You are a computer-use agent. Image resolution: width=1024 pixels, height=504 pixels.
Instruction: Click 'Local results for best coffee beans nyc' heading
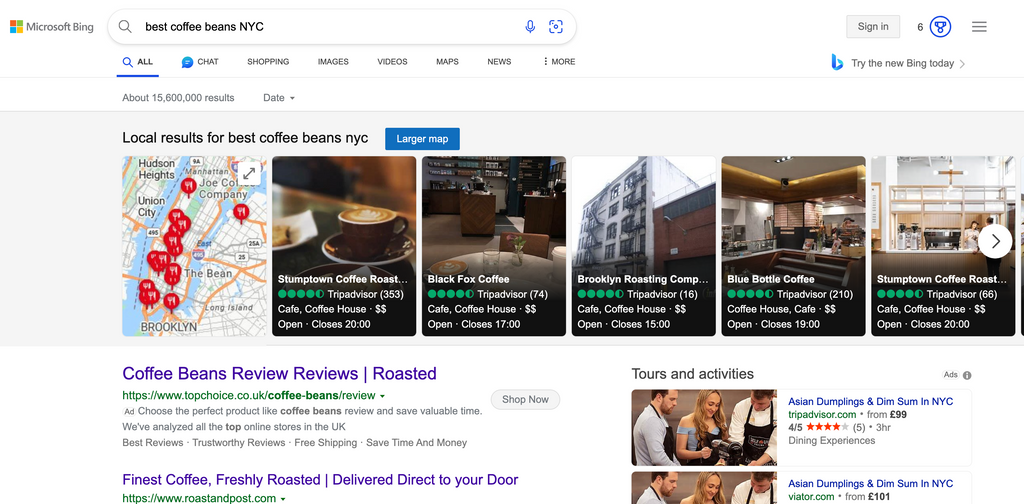[245, 138]
